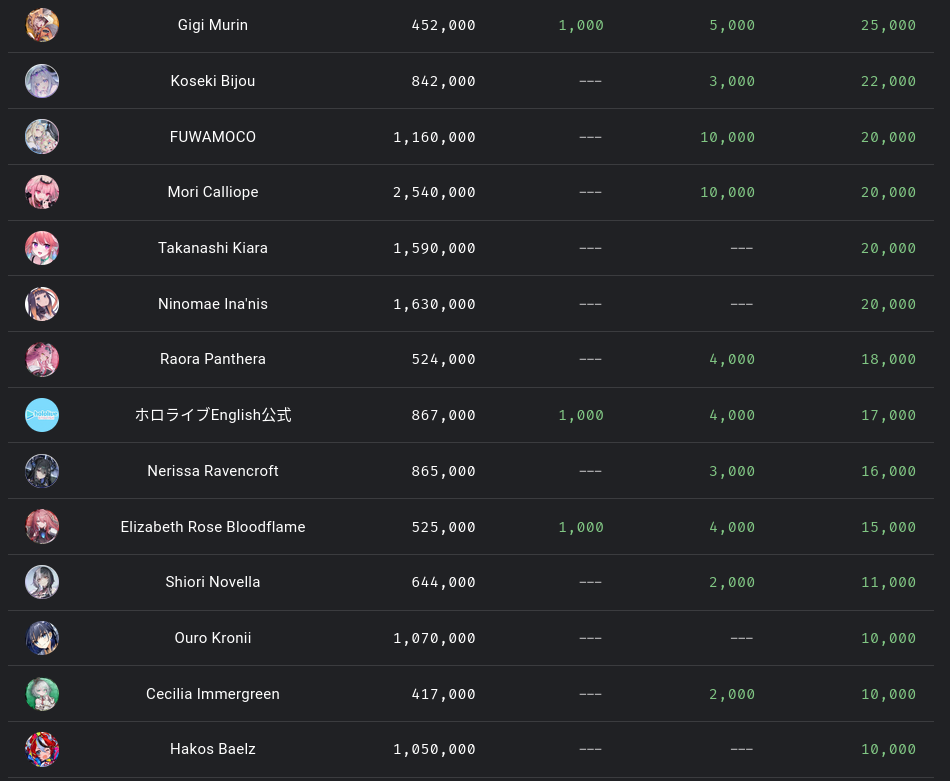Select Takanashi Kiara's avatar icon

pyautogui.click(x=42, y=248)
